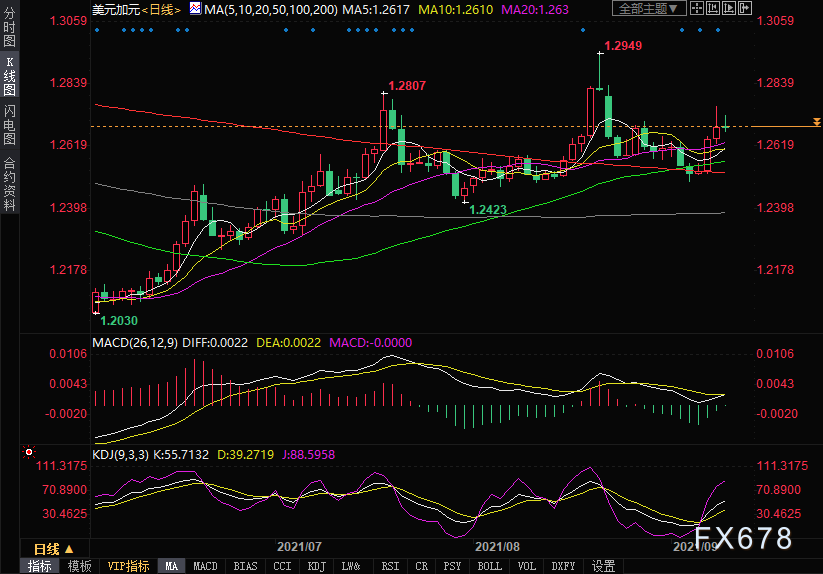Click the MACD(26,12,9) indicator label
The width and height of the screenshot is (823, 574).
[135, 343]
